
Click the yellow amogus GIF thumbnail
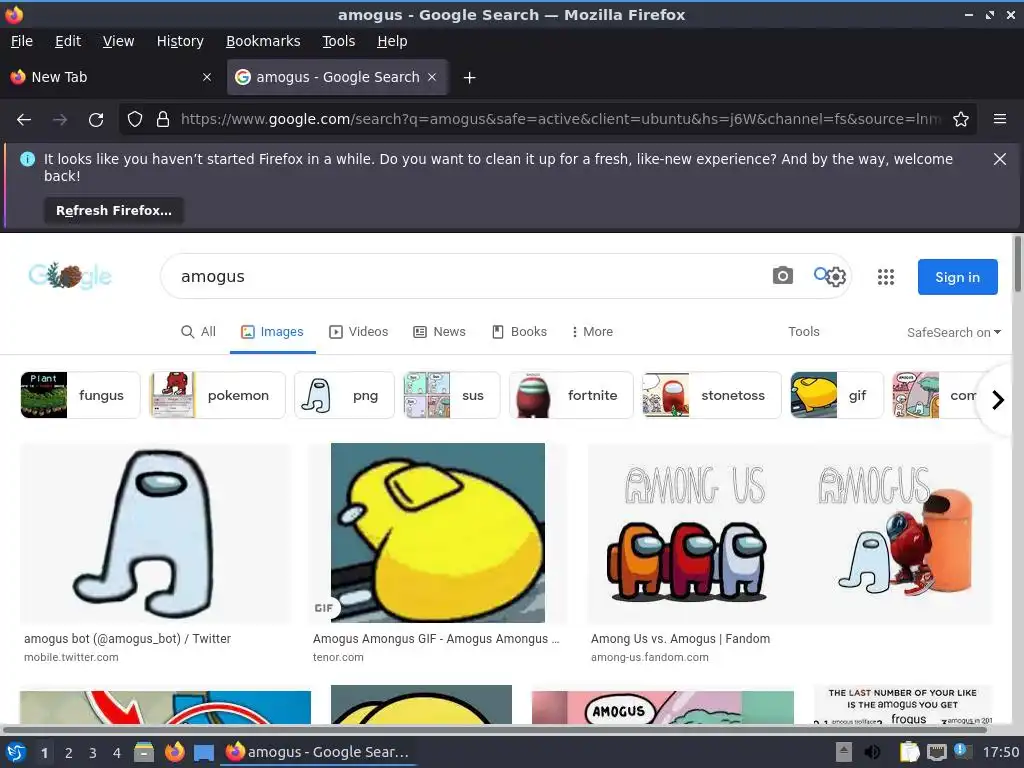click(438, 533)
